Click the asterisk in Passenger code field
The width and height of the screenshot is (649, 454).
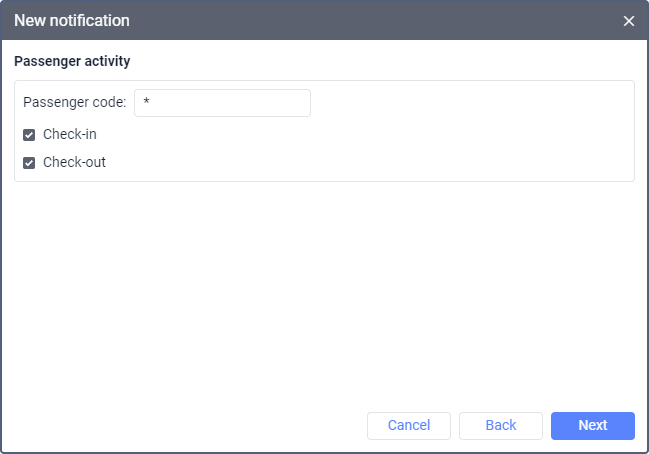click(x=147, y=103)
